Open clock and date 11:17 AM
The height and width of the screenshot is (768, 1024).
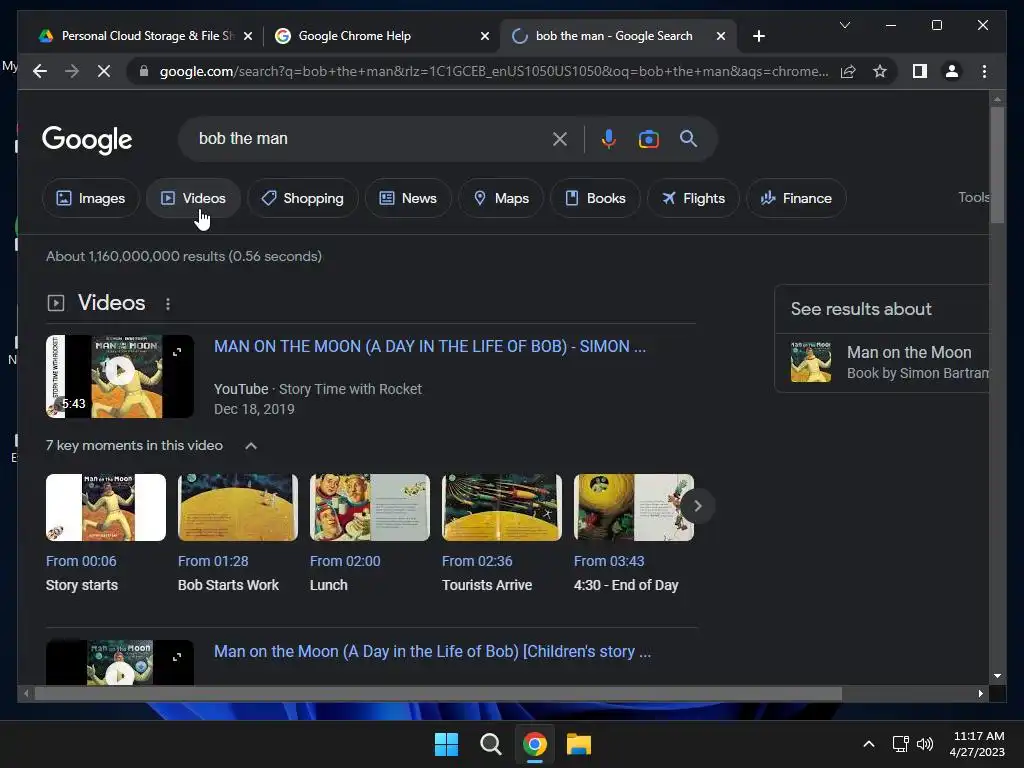(977, 744)
